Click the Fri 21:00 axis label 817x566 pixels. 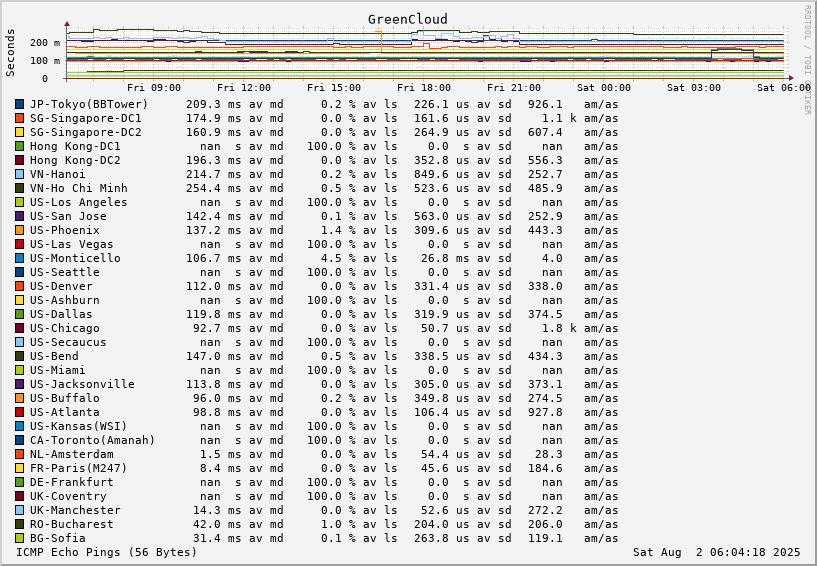click(514, 88)
